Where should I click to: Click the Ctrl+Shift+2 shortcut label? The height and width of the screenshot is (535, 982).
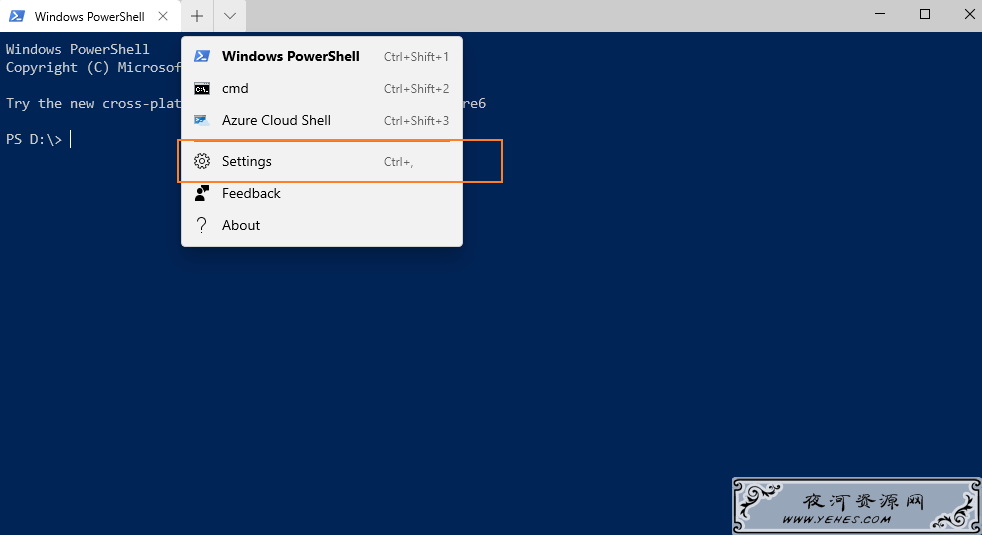pyautogui.click(x=416, y=89)
